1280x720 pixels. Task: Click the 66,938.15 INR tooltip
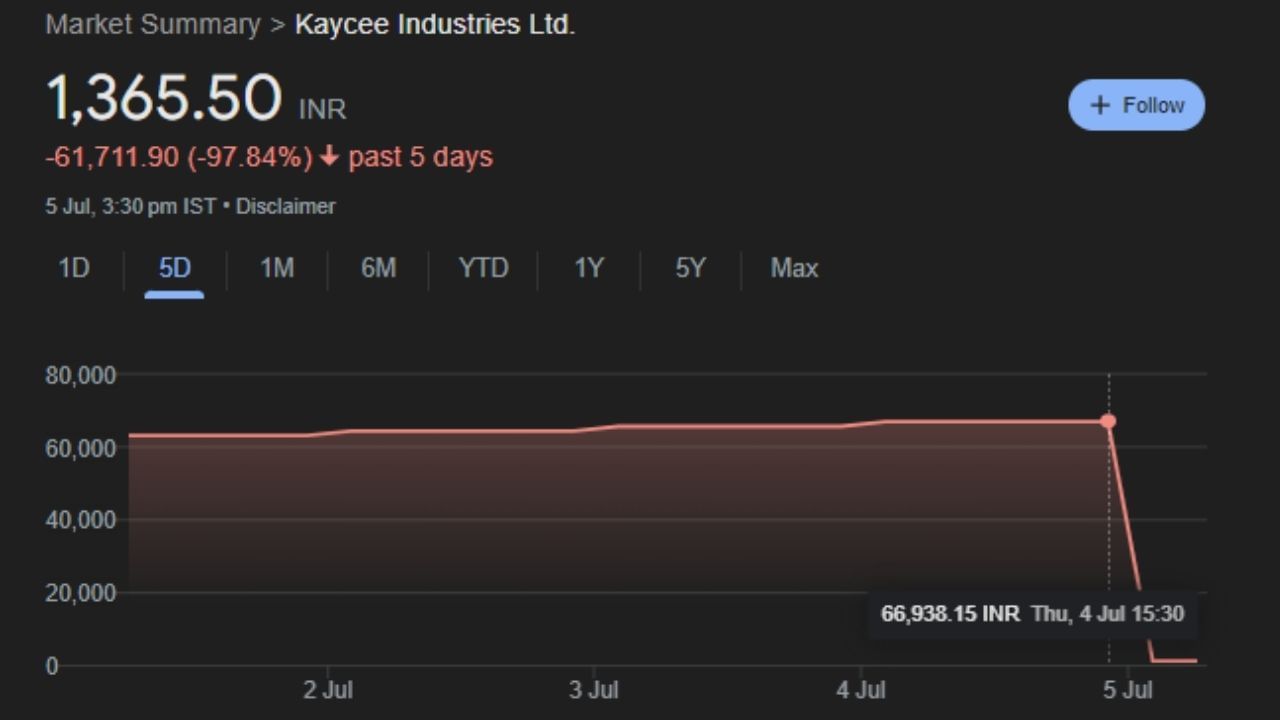(1032, 614)
